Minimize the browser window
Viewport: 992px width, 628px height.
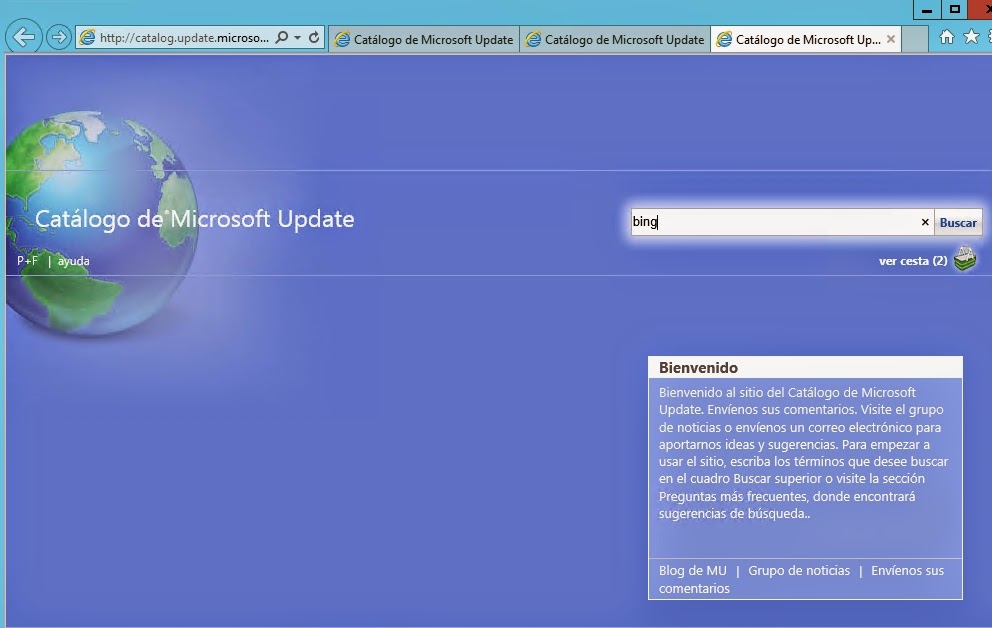click(927, 9)
